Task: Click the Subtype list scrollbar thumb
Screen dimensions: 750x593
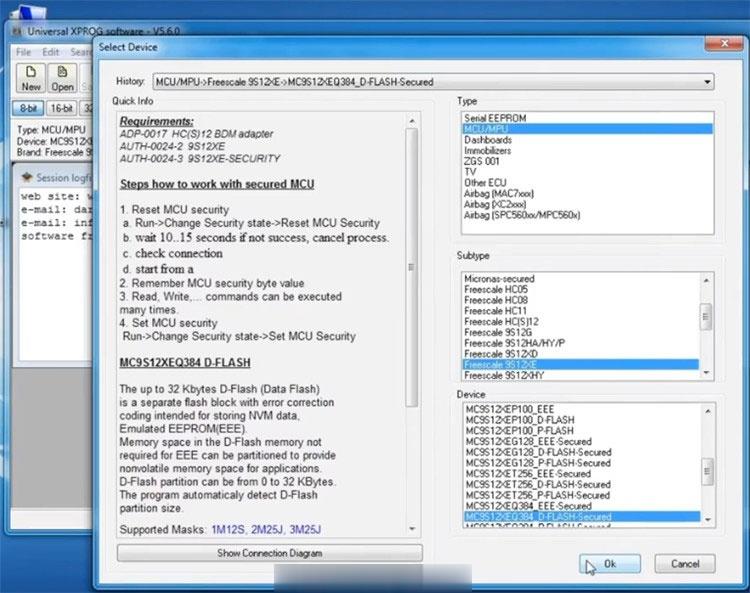Action: 706,317
